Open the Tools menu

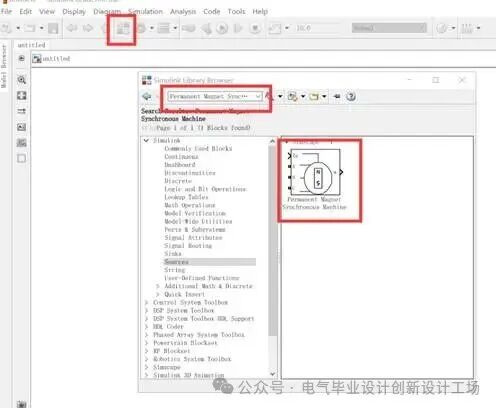click(x=236, y=12)
